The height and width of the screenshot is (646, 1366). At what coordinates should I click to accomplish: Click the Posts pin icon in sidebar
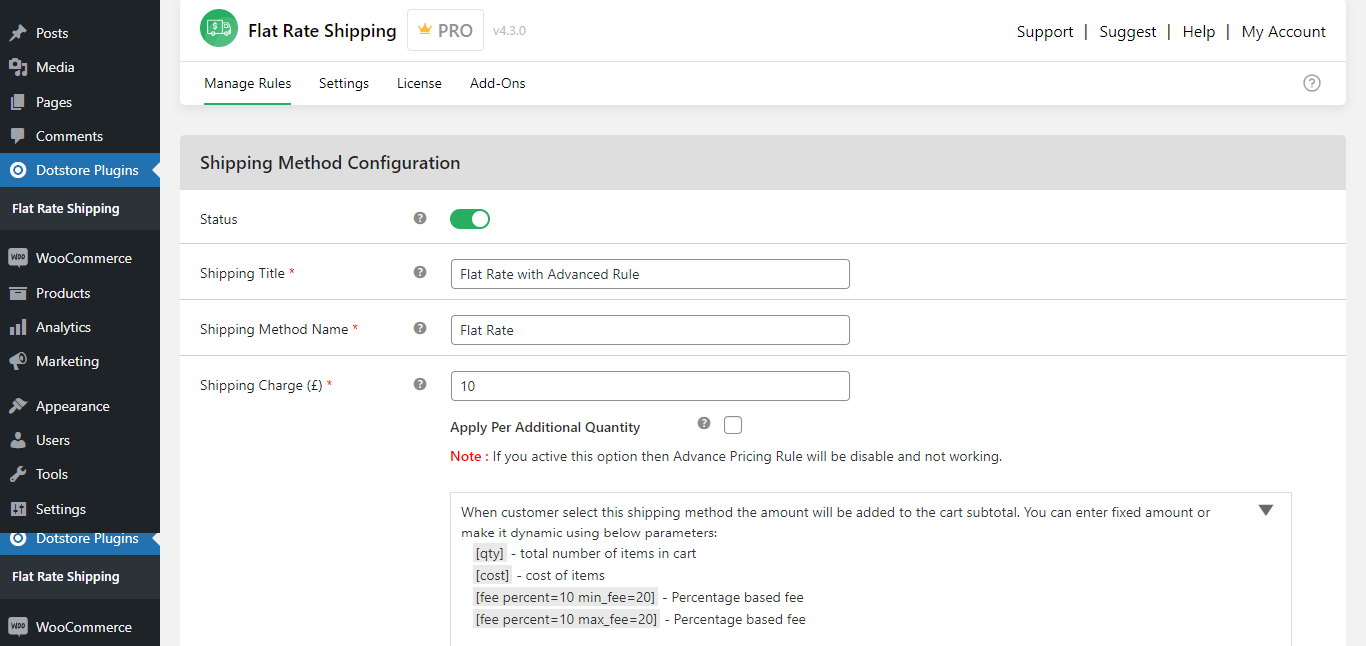pyautogui.click(x=18, y=33)
